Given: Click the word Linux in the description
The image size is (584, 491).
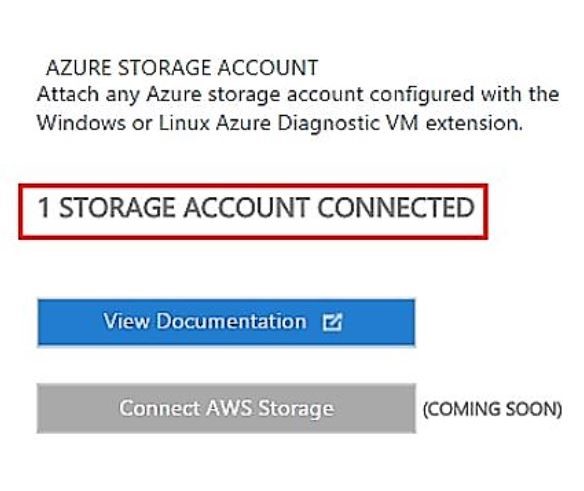Looking at the screenshot, I should point(184,123).
